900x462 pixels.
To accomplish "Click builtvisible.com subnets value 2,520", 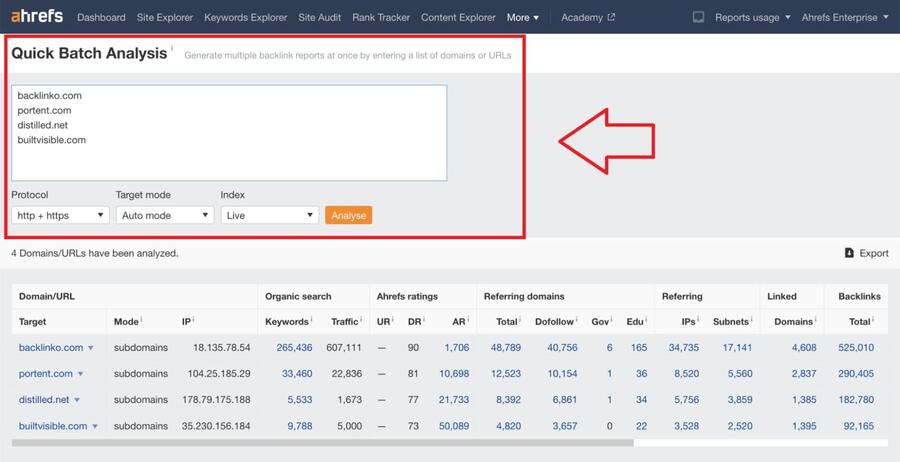I will tap(740, 426).
